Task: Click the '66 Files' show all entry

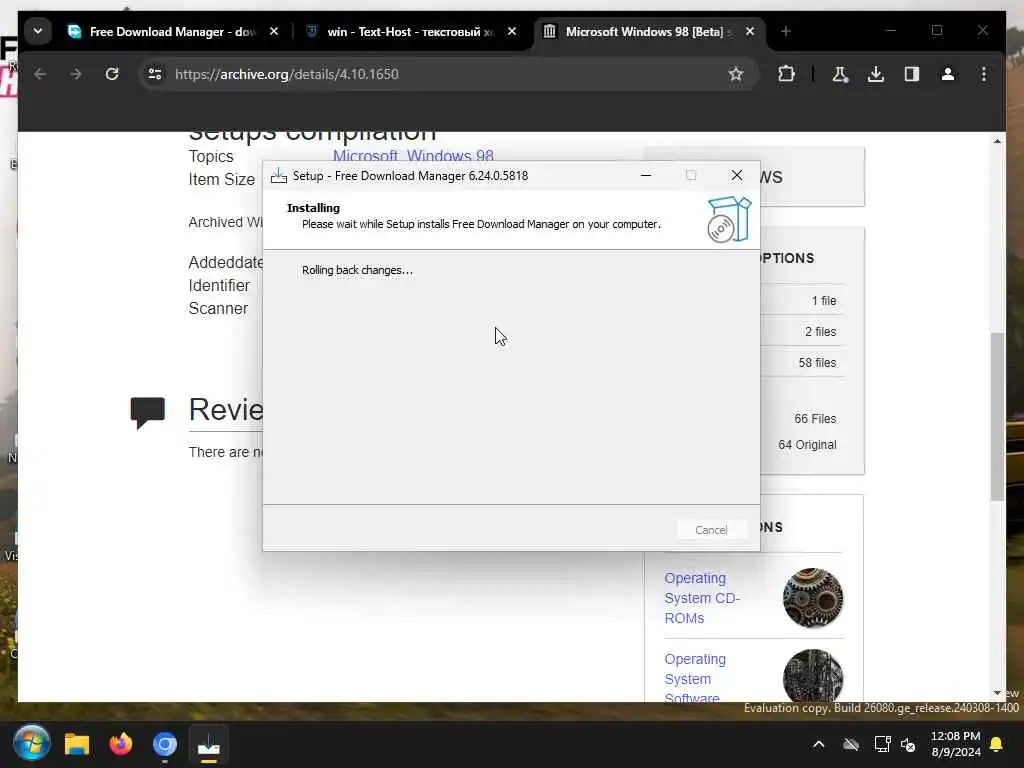Action: click(815, 419)
